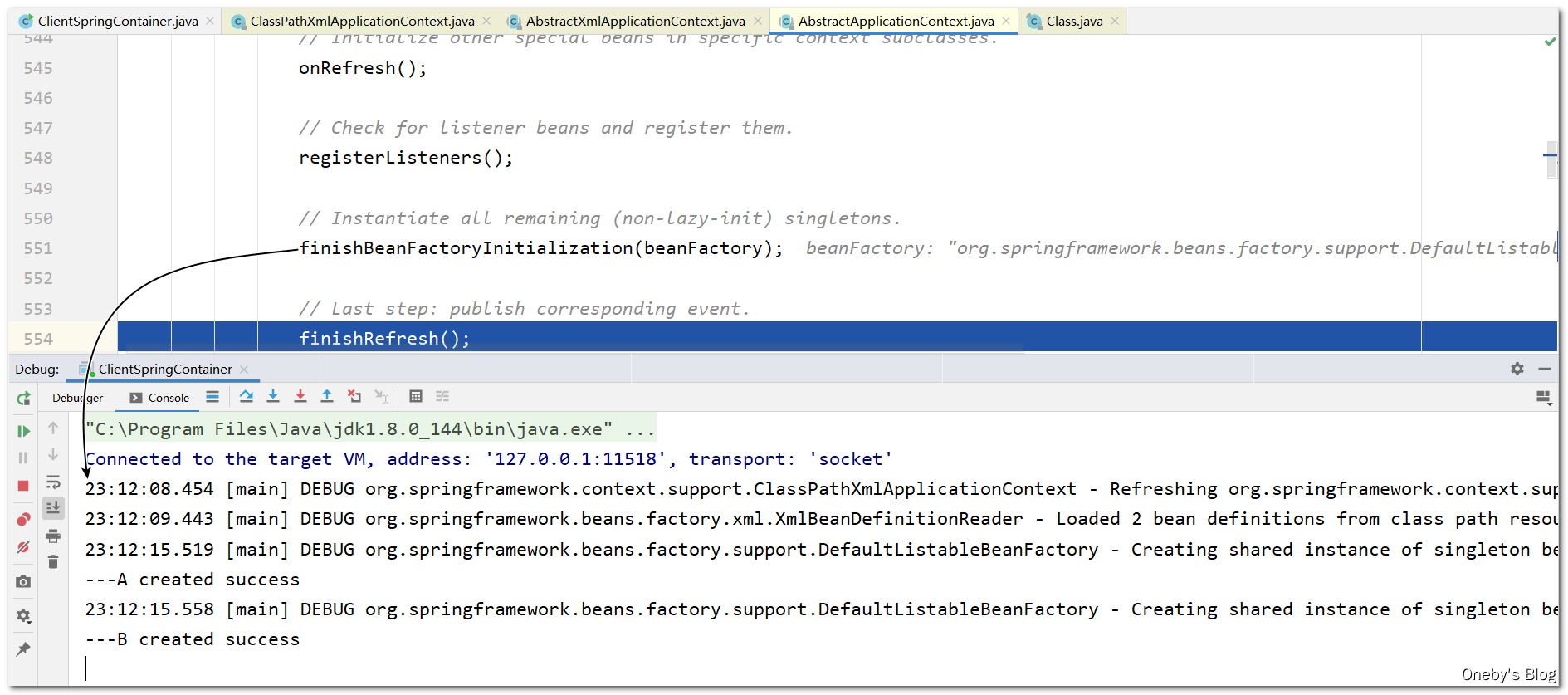
Task: Close the AbstractXmlApplicationContext.java tab
Action: point(758,22)
